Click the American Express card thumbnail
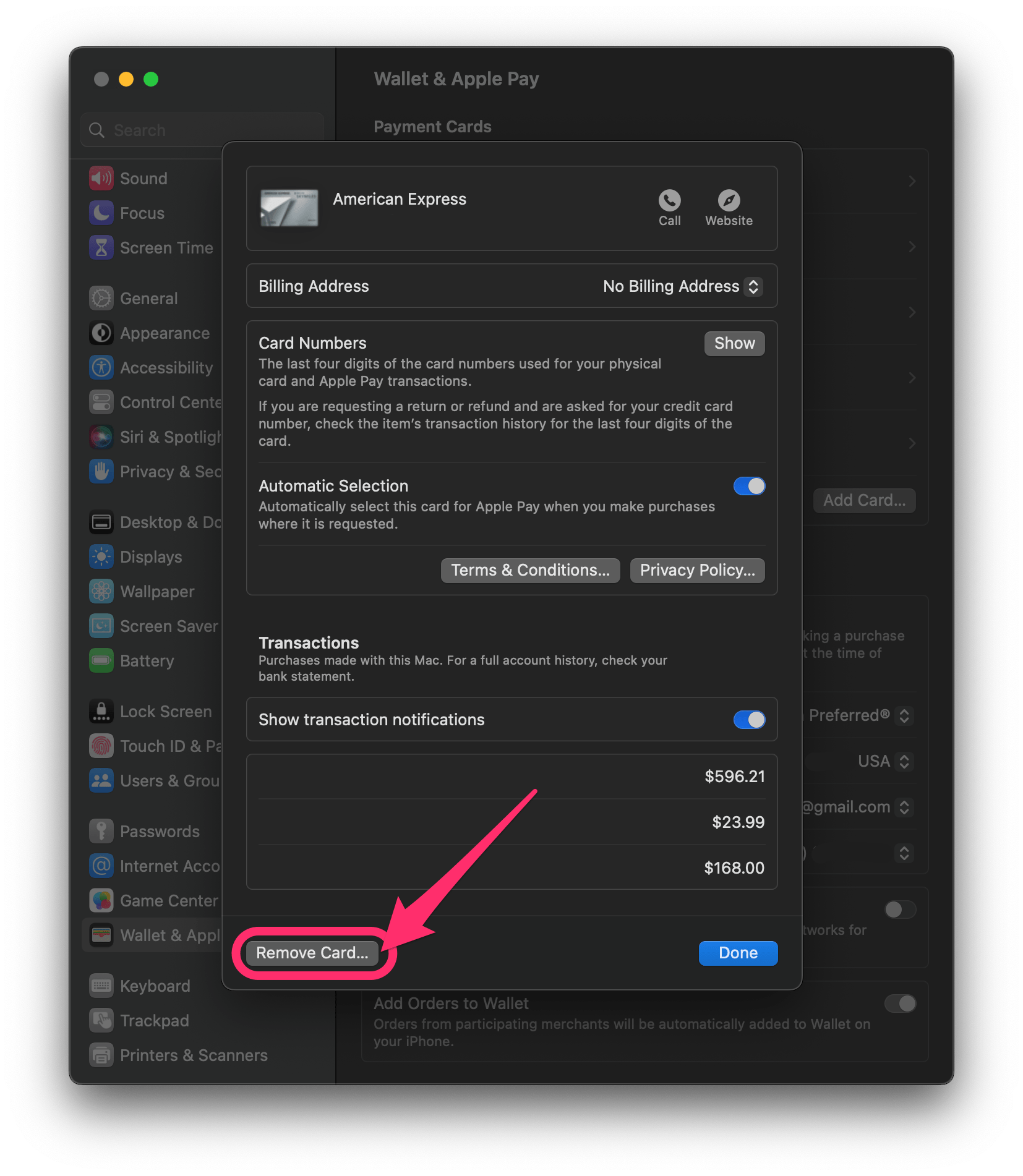This screenshot has width=1023, height=1176. 289,208
